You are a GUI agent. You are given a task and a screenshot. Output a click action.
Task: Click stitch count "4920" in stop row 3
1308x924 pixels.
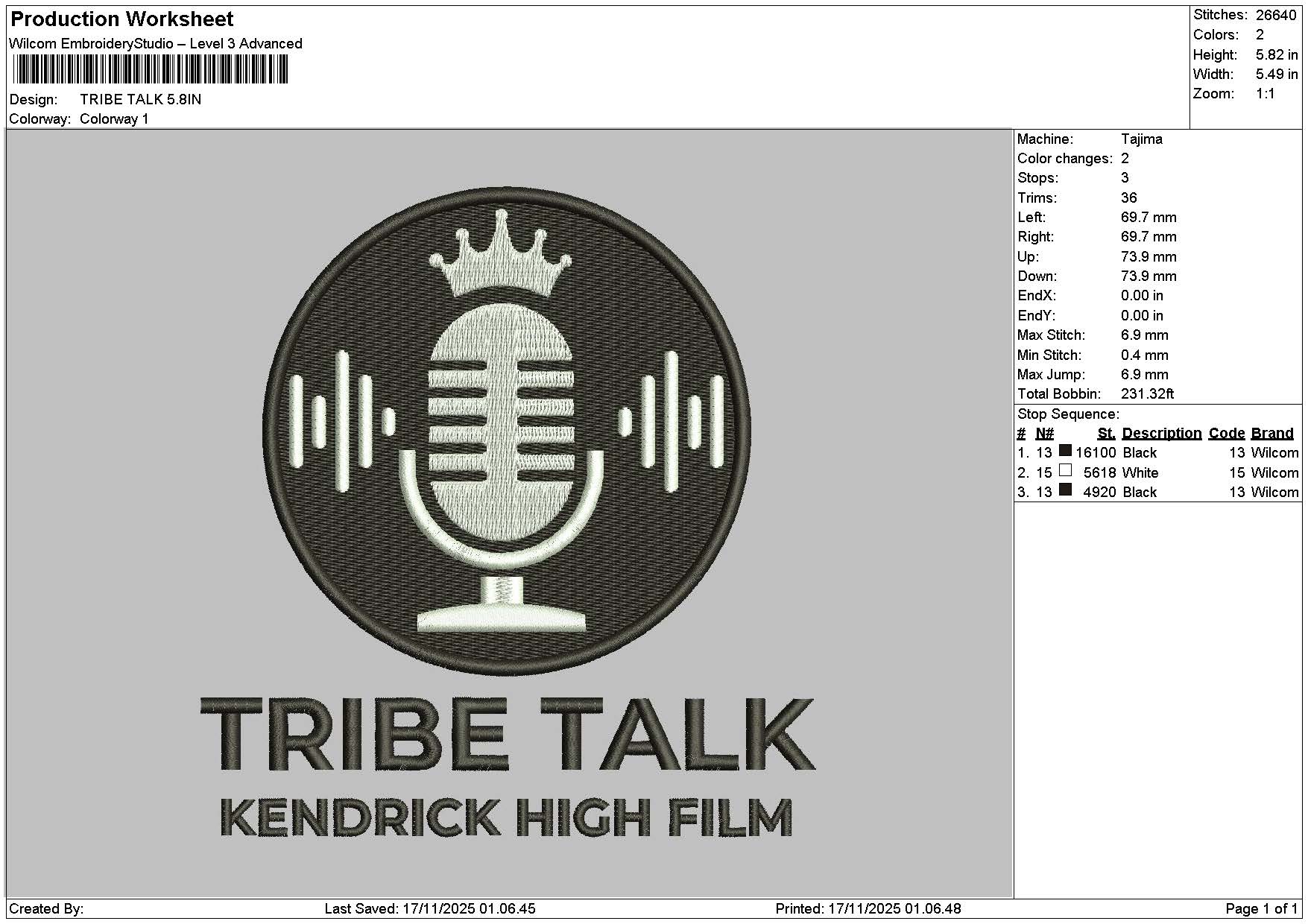1100,492
